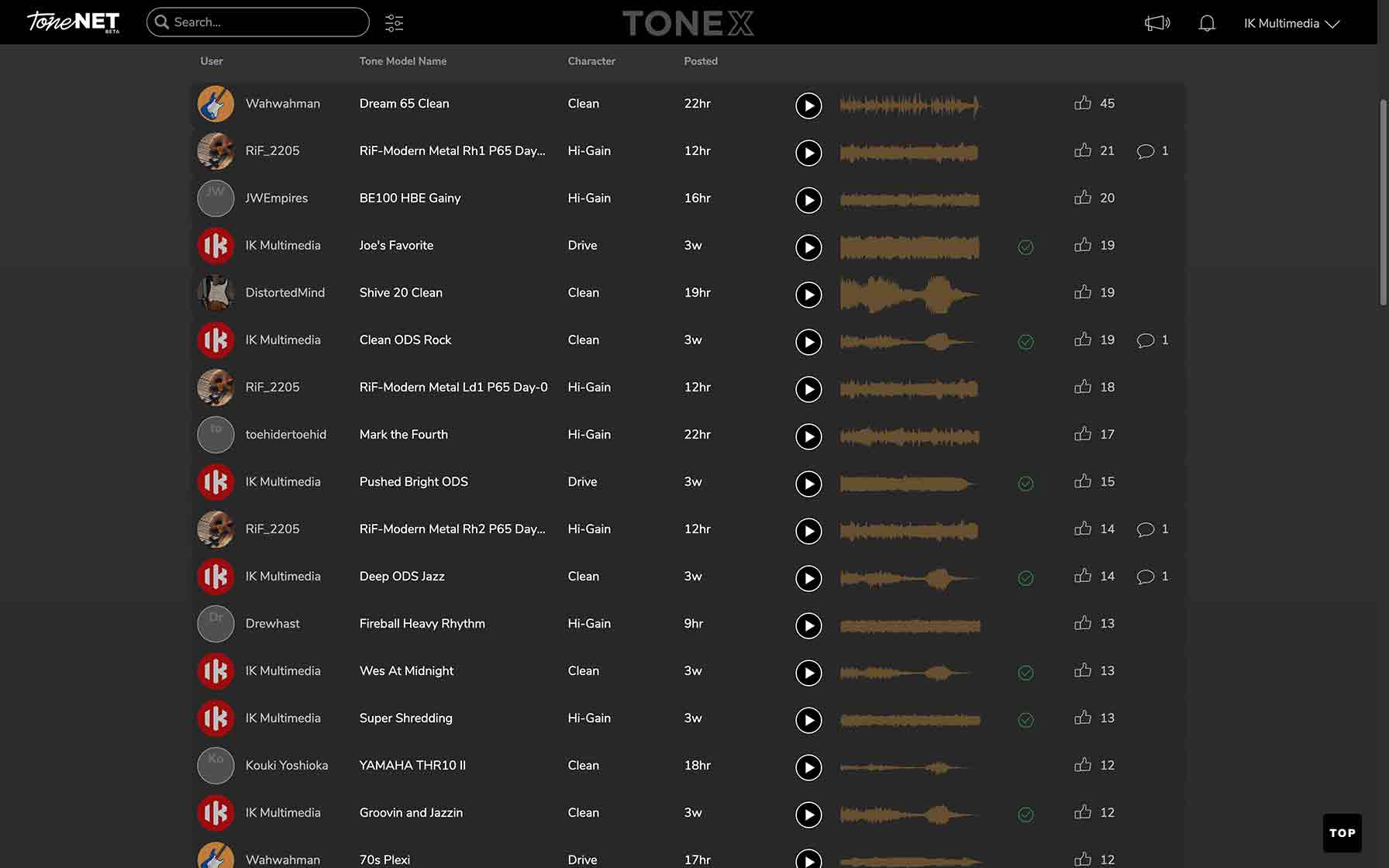Viewport: 1389px width, 868px height.
Task: Sort by the User column header
Action: (212, 61)
